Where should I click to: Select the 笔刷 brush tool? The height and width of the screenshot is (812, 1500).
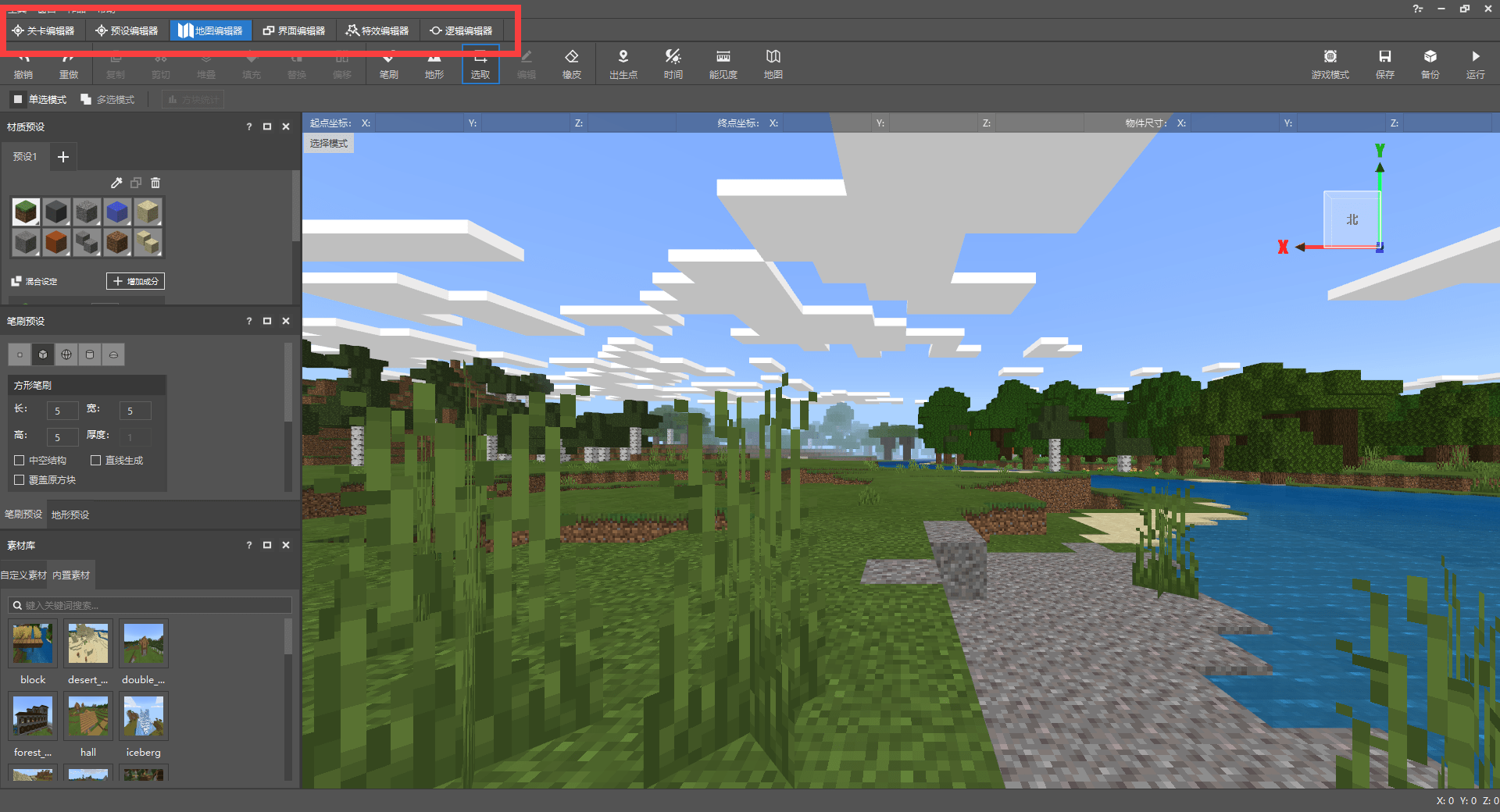tap(388, 64)
